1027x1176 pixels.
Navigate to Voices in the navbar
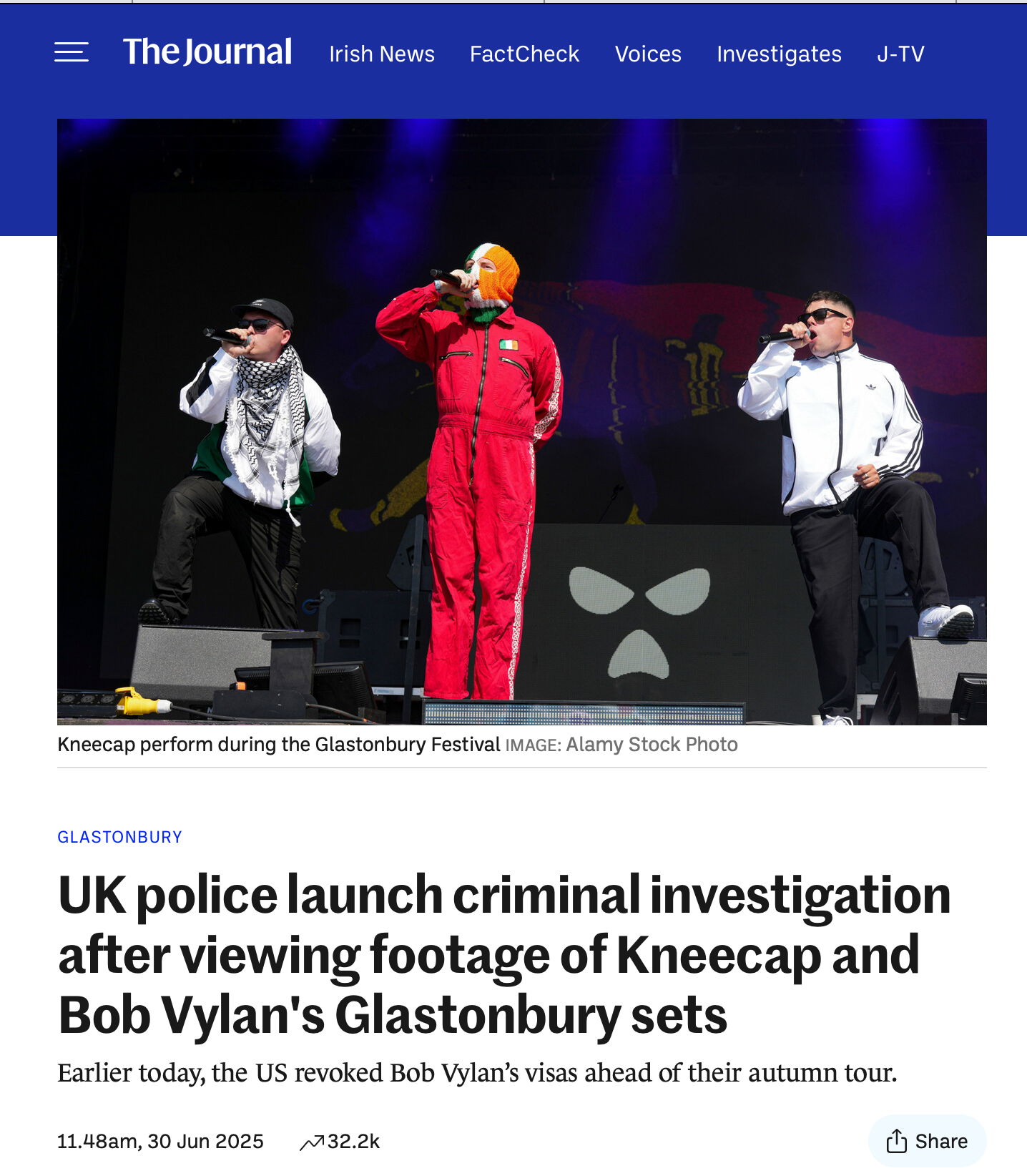(x=648, y=54)
